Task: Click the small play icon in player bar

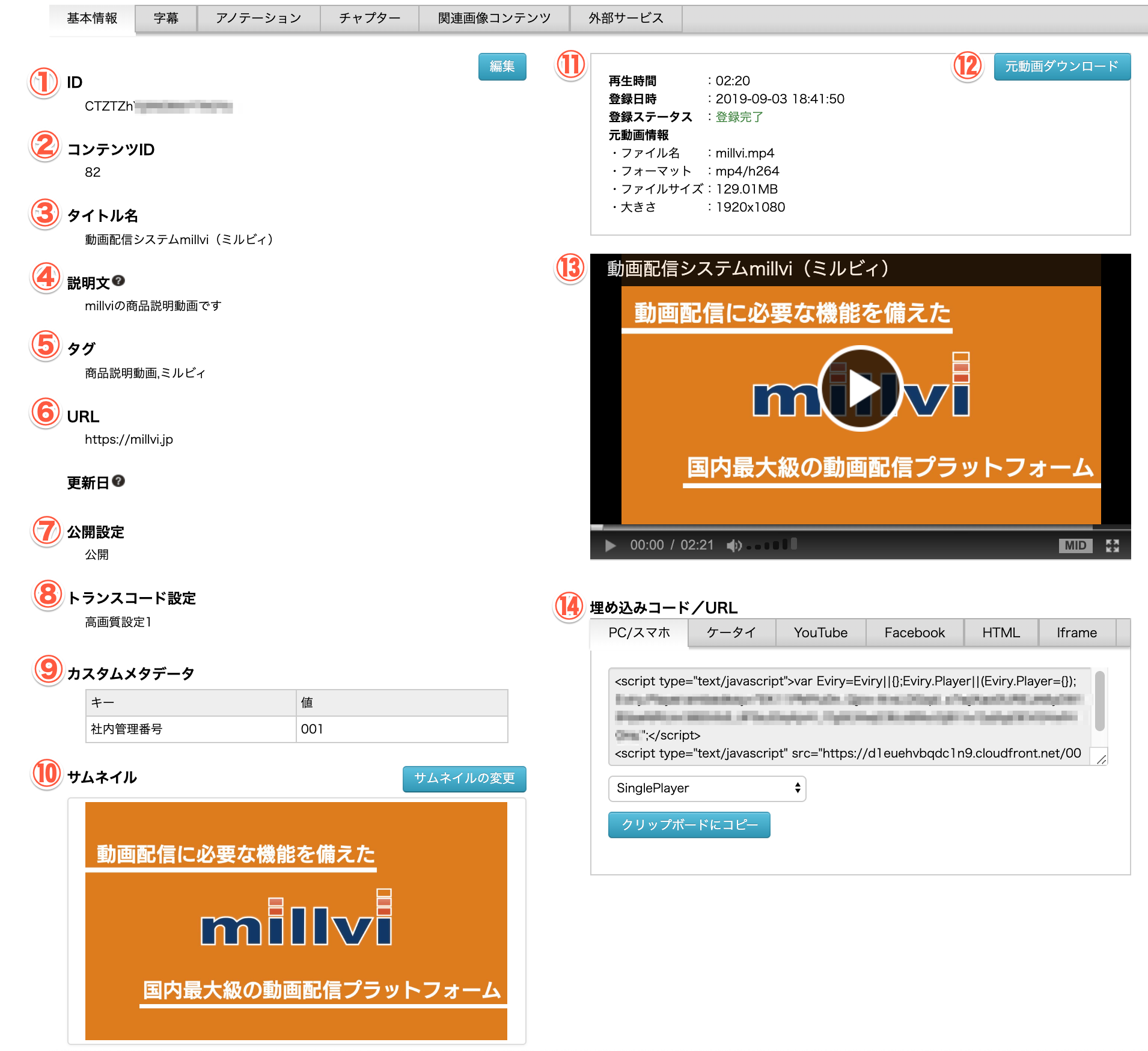Action: 610,545
